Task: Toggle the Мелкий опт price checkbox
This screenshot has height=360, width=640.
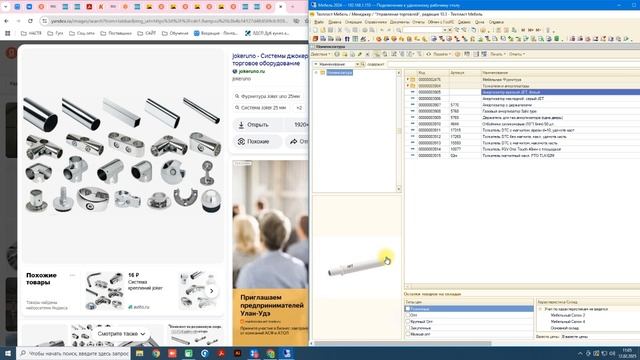Action: pos(407,334)
